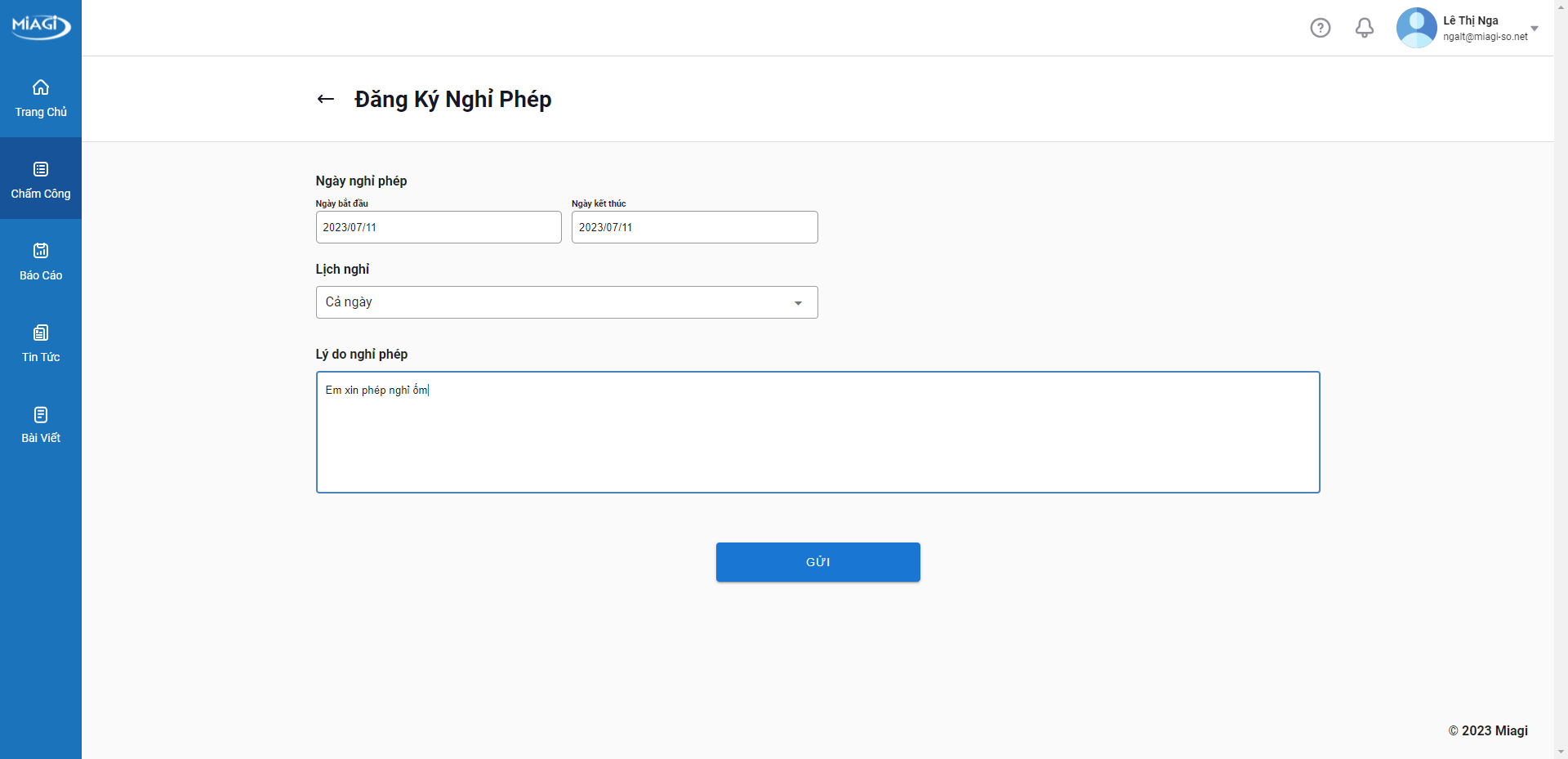
Task: Click the Ngày kết thúc date field
Action: point(694,227)
